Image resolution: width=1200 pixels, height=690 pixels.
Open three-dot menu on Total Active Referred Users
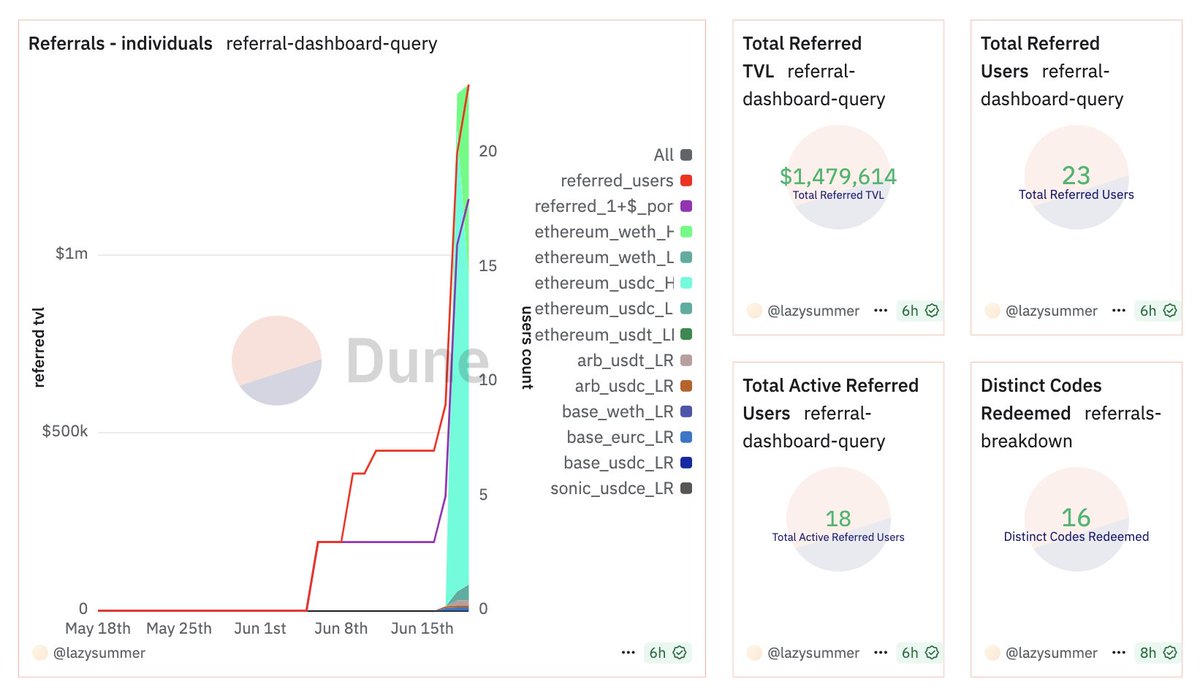pos(880,653)
